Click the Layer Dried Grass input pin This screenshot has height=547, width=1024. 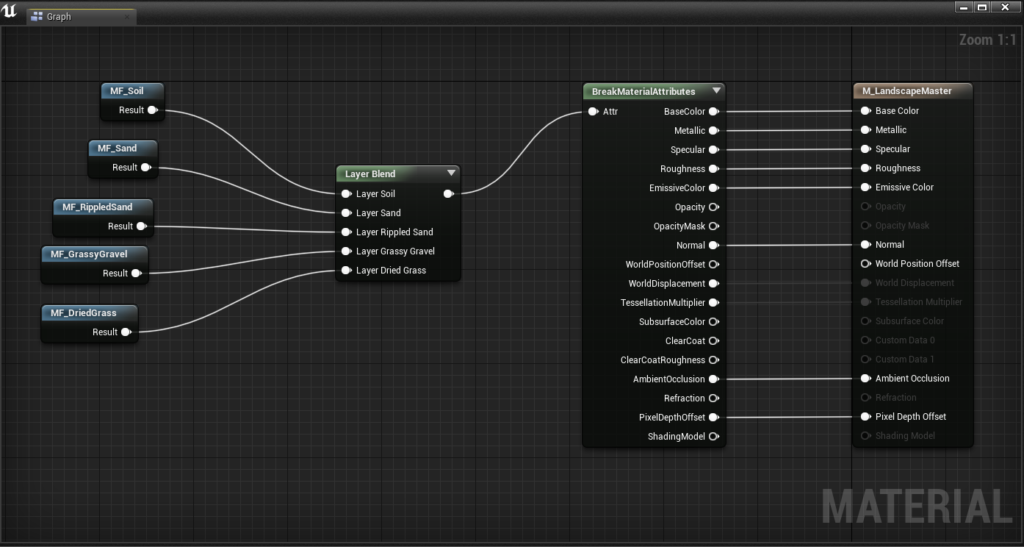point(347,270)
